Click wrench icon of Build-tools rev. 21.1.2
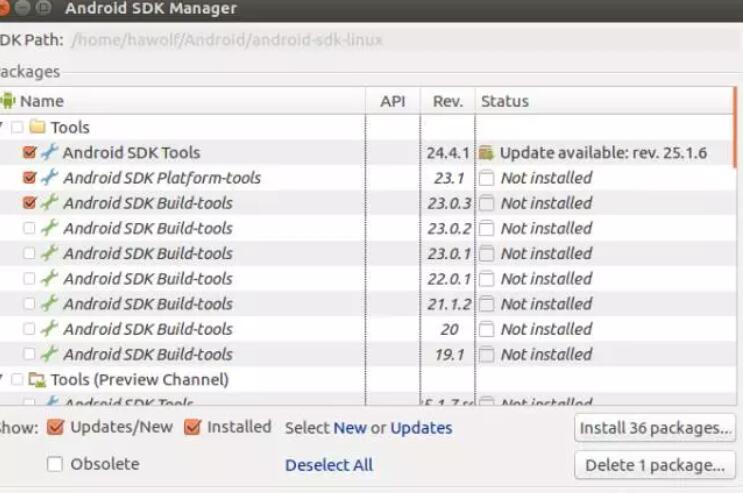This screenshot has width=744, height=493. click(x=49, y=303)
